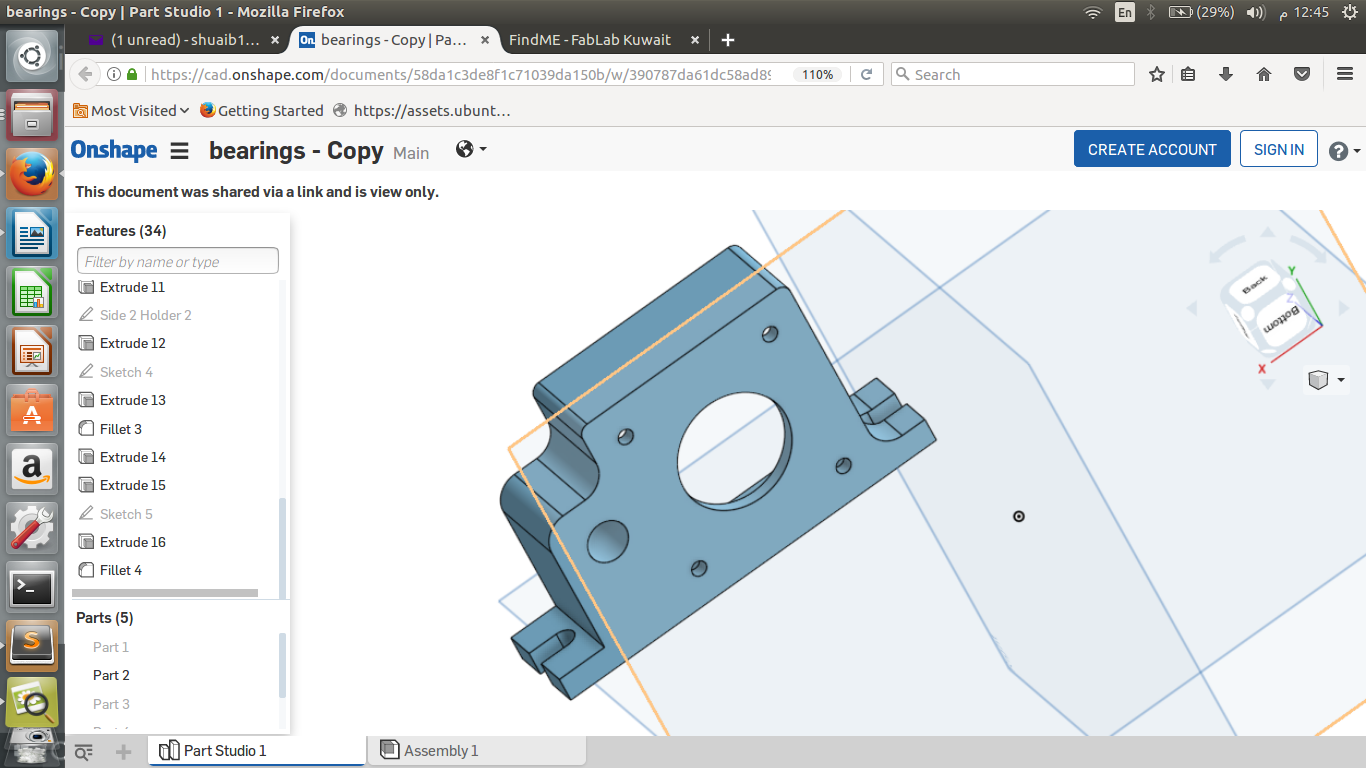Click the Sketch 5 pencil icon

tap(86, 514)
